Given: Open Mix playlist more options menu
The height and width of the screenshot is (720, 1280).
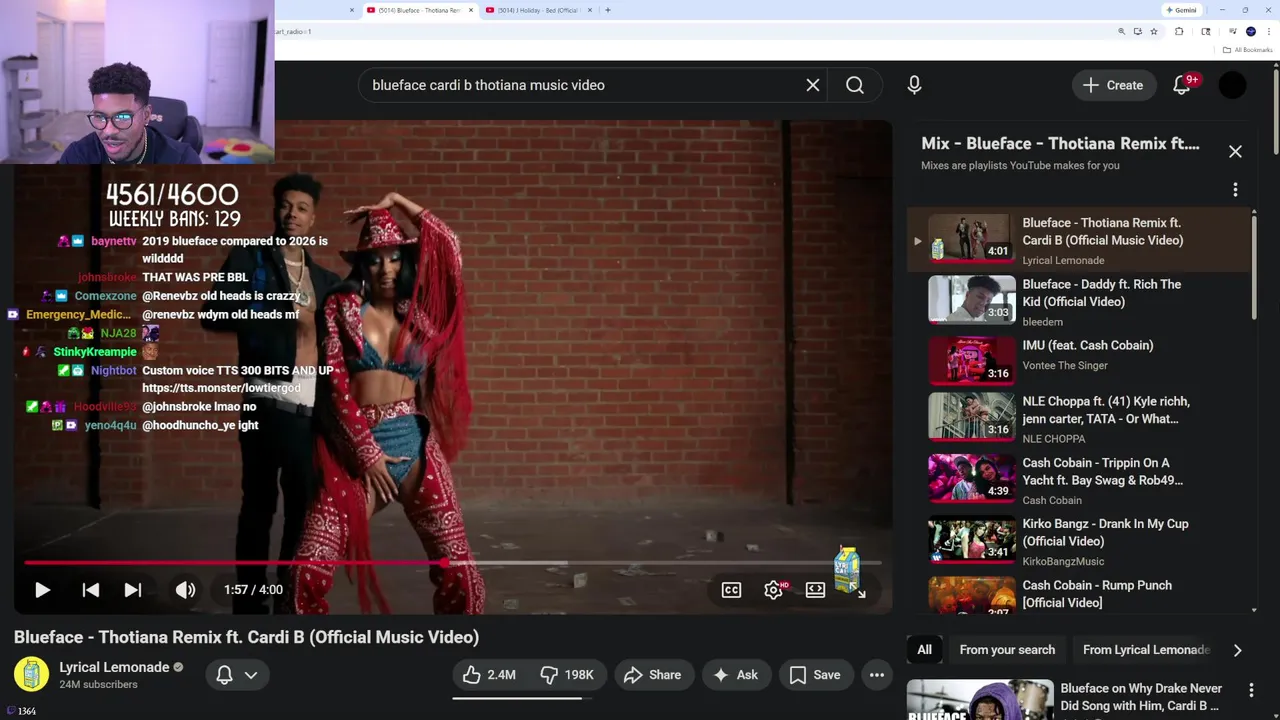Looking at the screenshot, I should (x=1235, y=190).
